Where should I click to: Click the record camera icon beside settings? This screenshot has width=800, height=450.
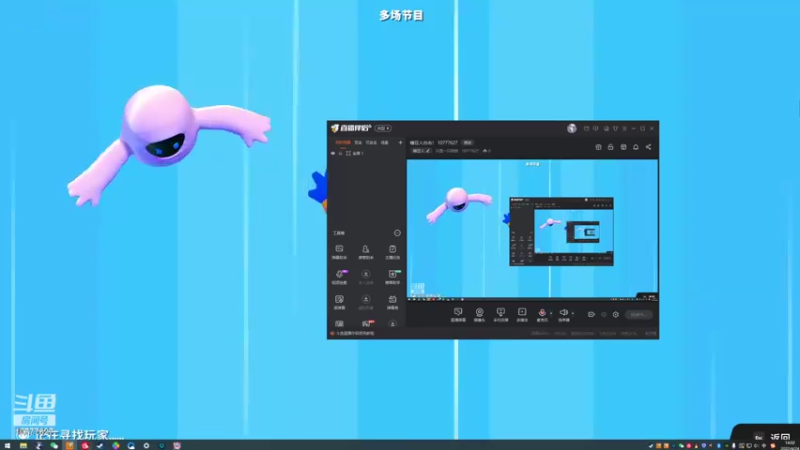(x=591, y=314)
